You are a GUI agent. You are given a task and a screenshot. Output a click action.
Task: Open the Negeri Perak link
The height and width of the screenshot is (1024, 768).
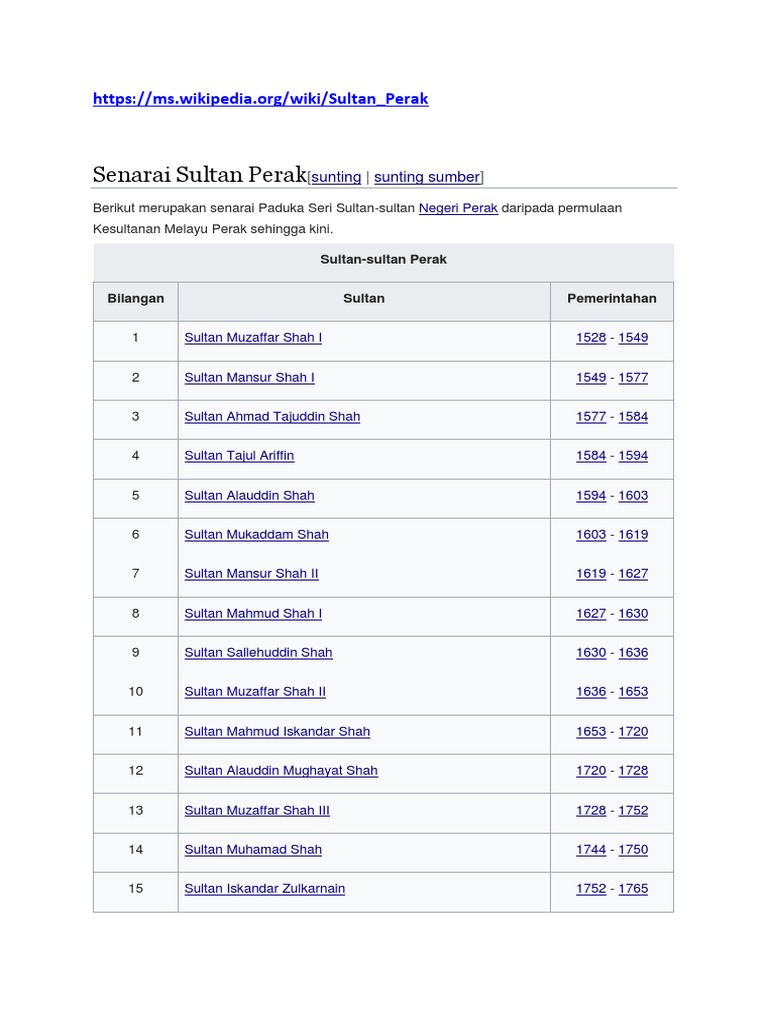458,208
